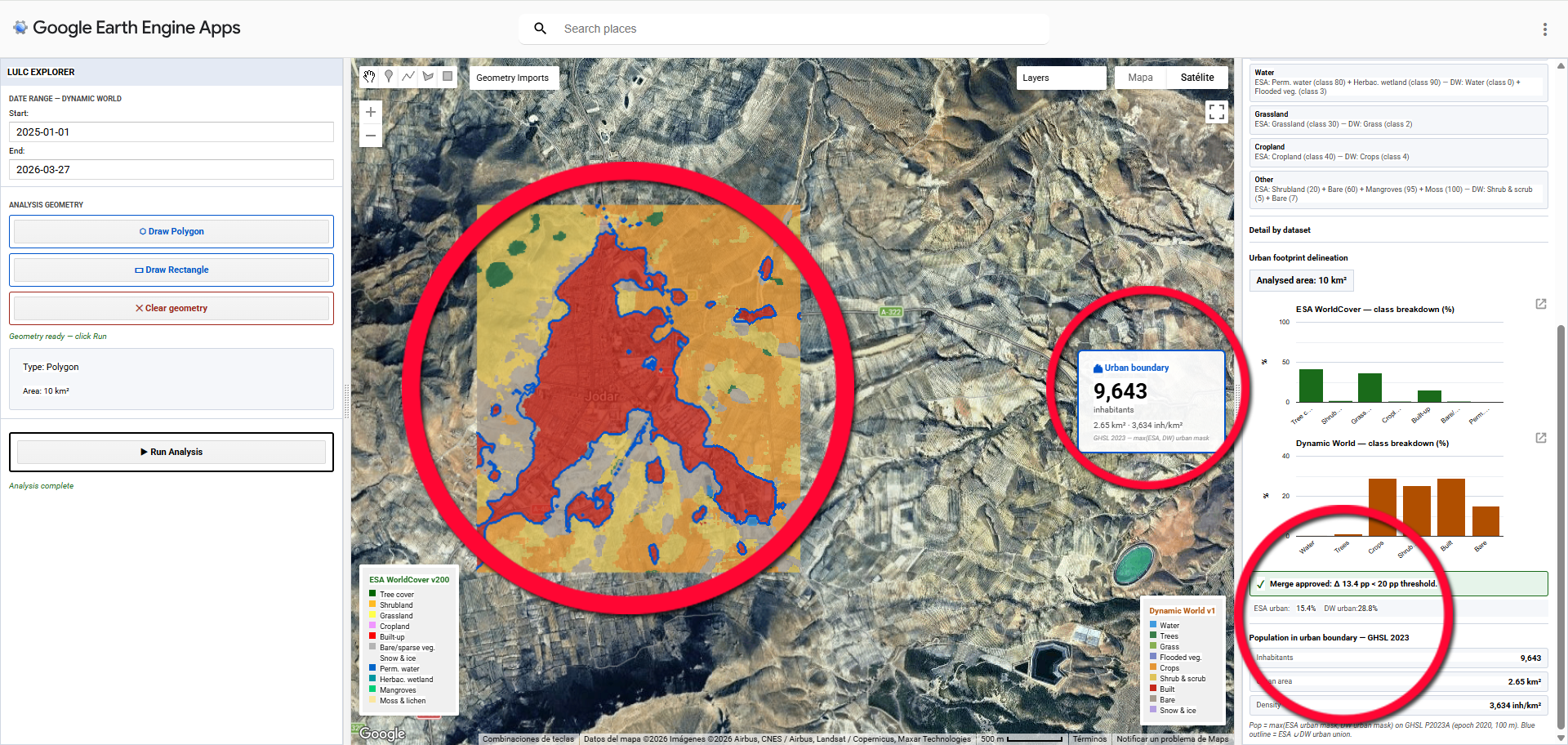Zoom out on the map
Viewport: 1568px width, 745px height.
point(371,136)
